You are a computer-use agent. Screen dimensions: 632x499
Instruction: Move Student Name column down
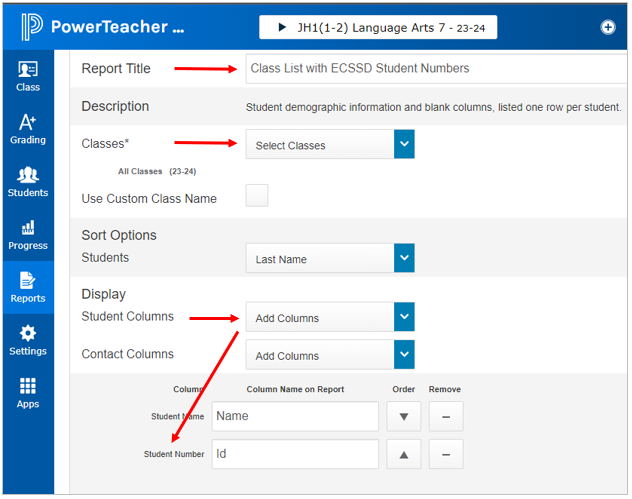coord(403,416)
